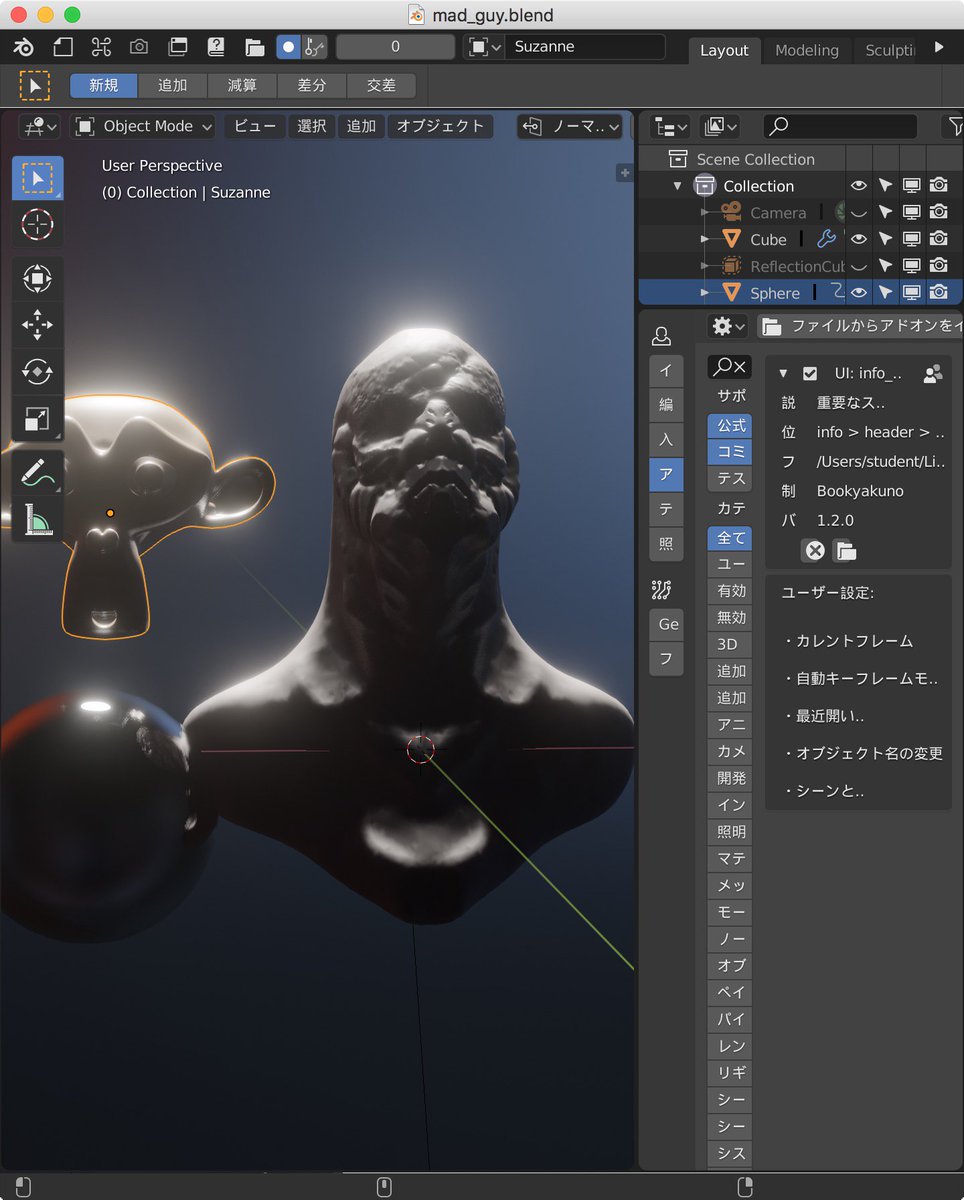Open the 3D viewport editor type dropdown
The image size is (964, 1200).
click(x=38, y=126)
